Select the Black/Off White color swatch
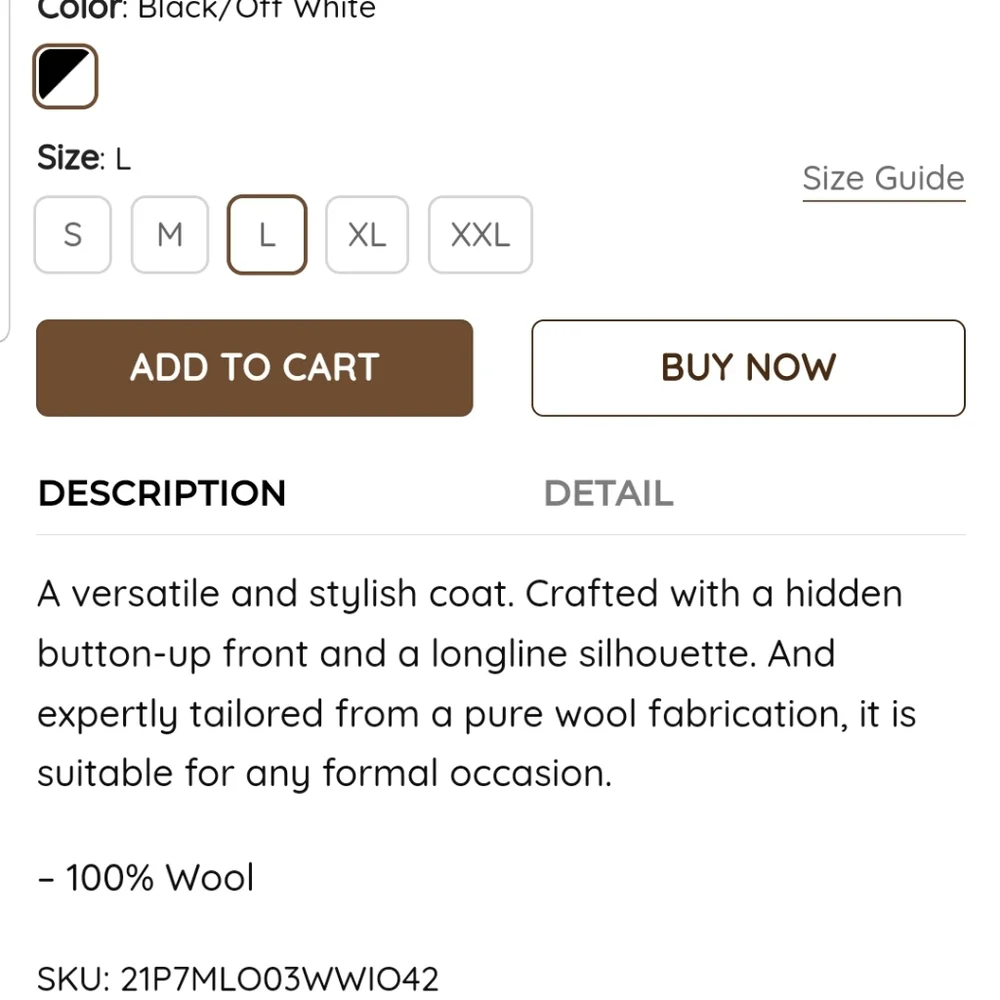Image resolution: width=1000 pixels, height=1000 pixels. coord(64,76)
